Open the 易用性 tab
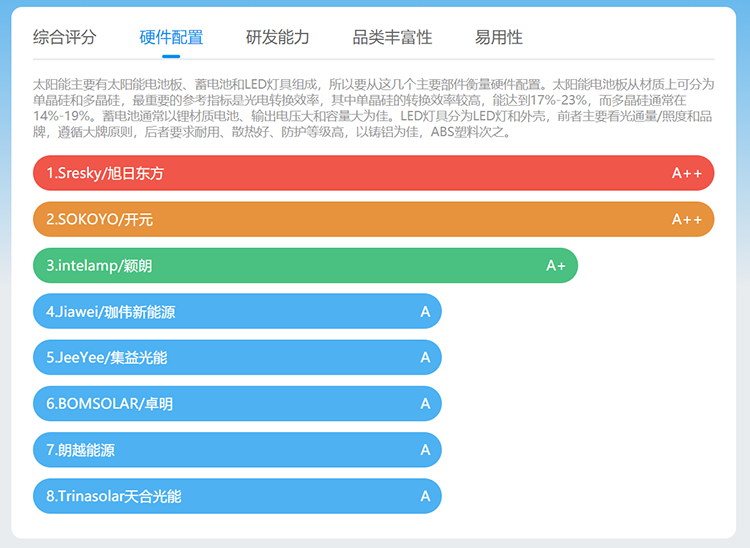 (x=498, y=37)
